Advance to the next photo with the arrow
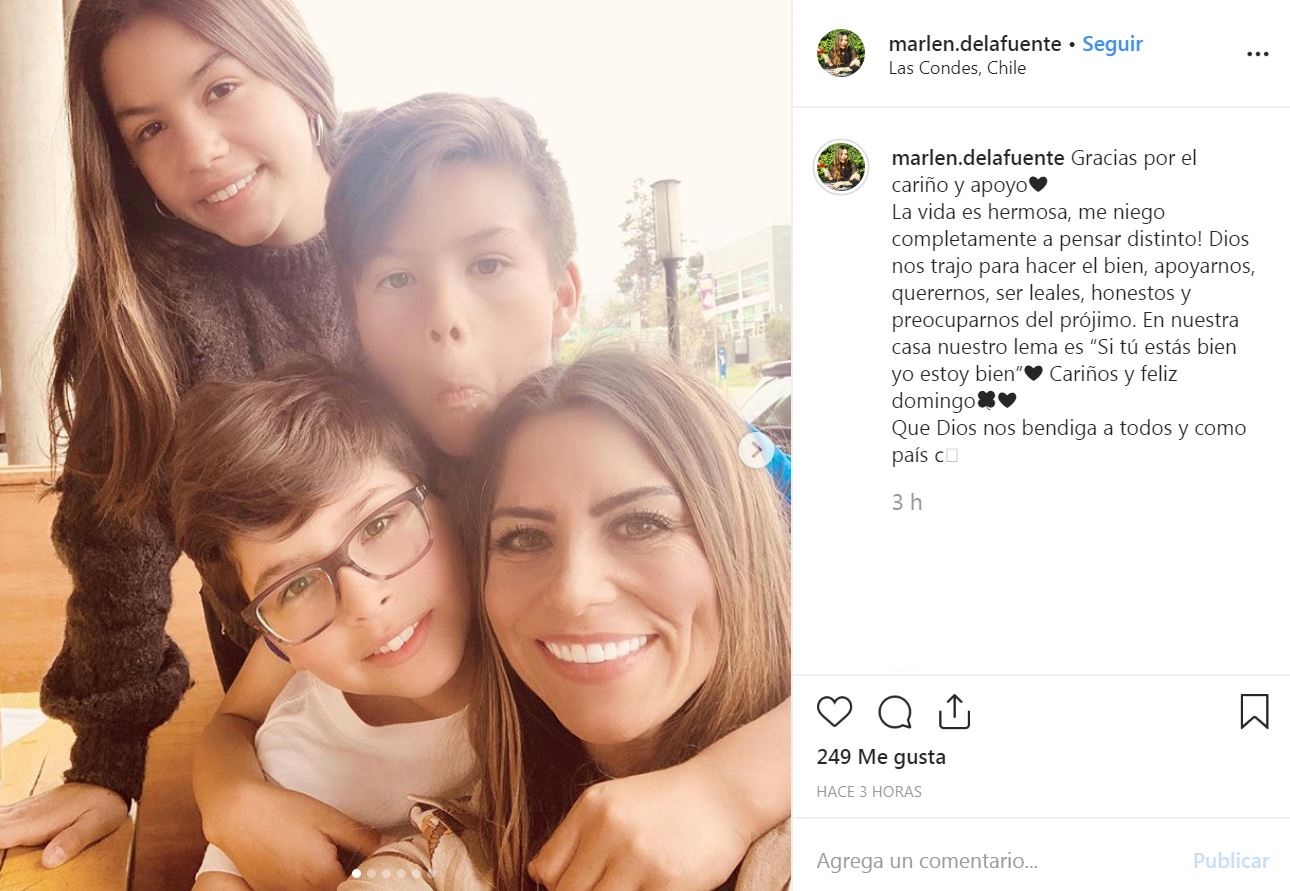The image size is (1290, 891). [756, 450]
